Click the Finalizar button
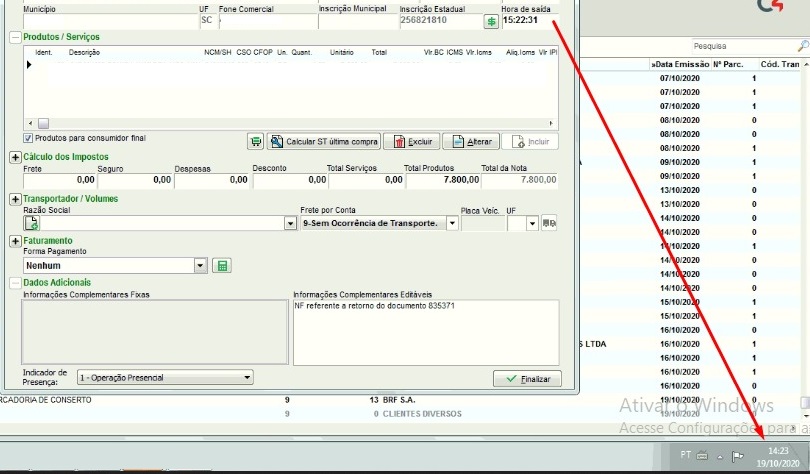The image size is (810, 474). coord(527,379)
